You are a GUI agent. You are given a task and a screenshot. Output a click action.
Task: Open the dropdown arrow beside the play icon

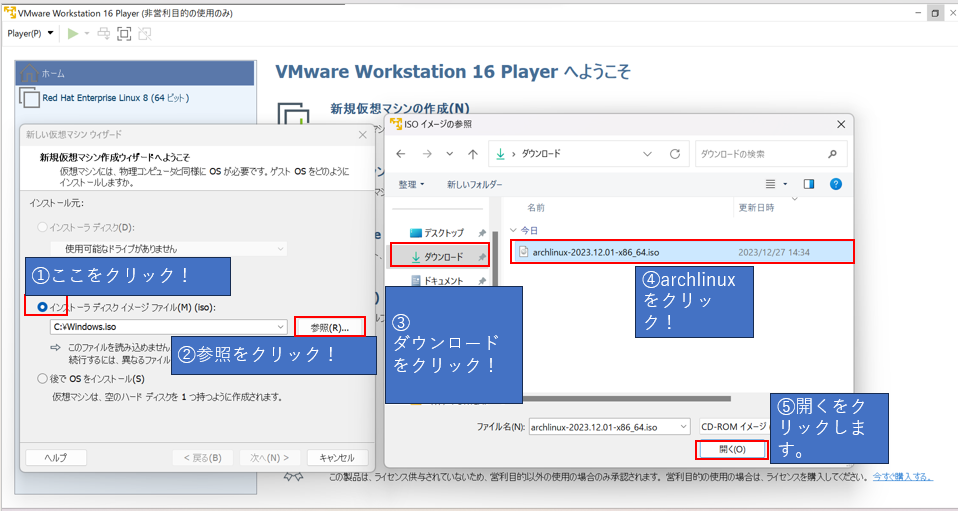[x=87, y=34]
